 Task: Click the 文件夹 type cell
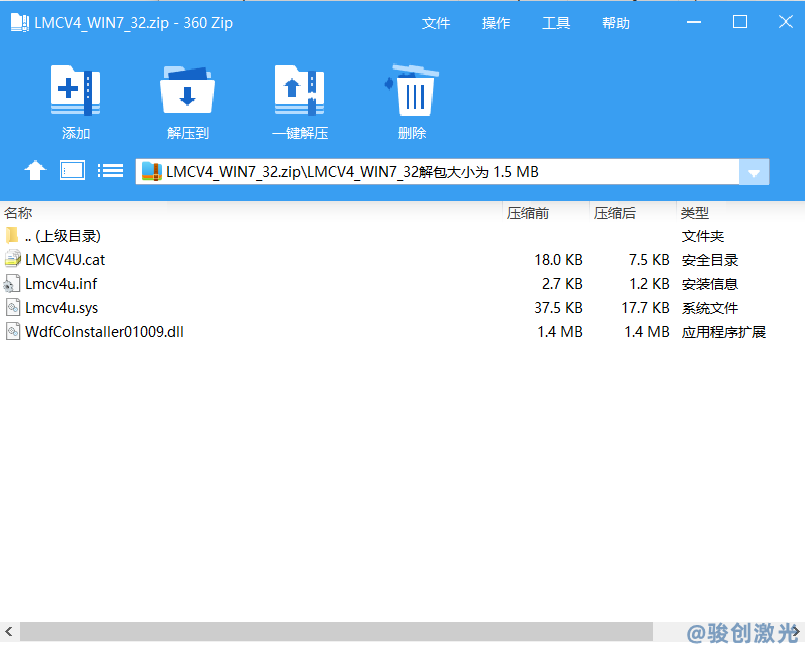pos(703,236)
